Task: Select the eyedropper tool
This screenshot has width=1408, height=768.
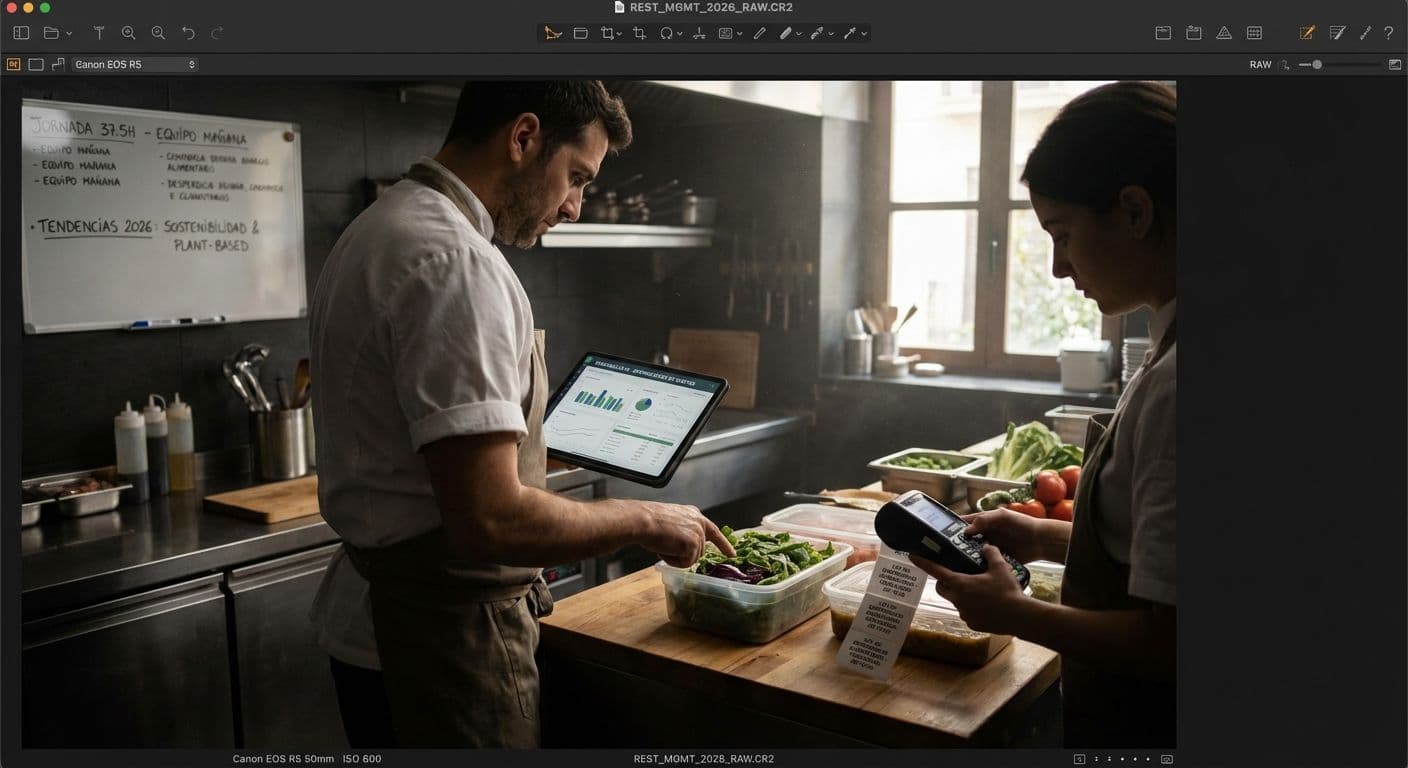Action: [817, 33]
